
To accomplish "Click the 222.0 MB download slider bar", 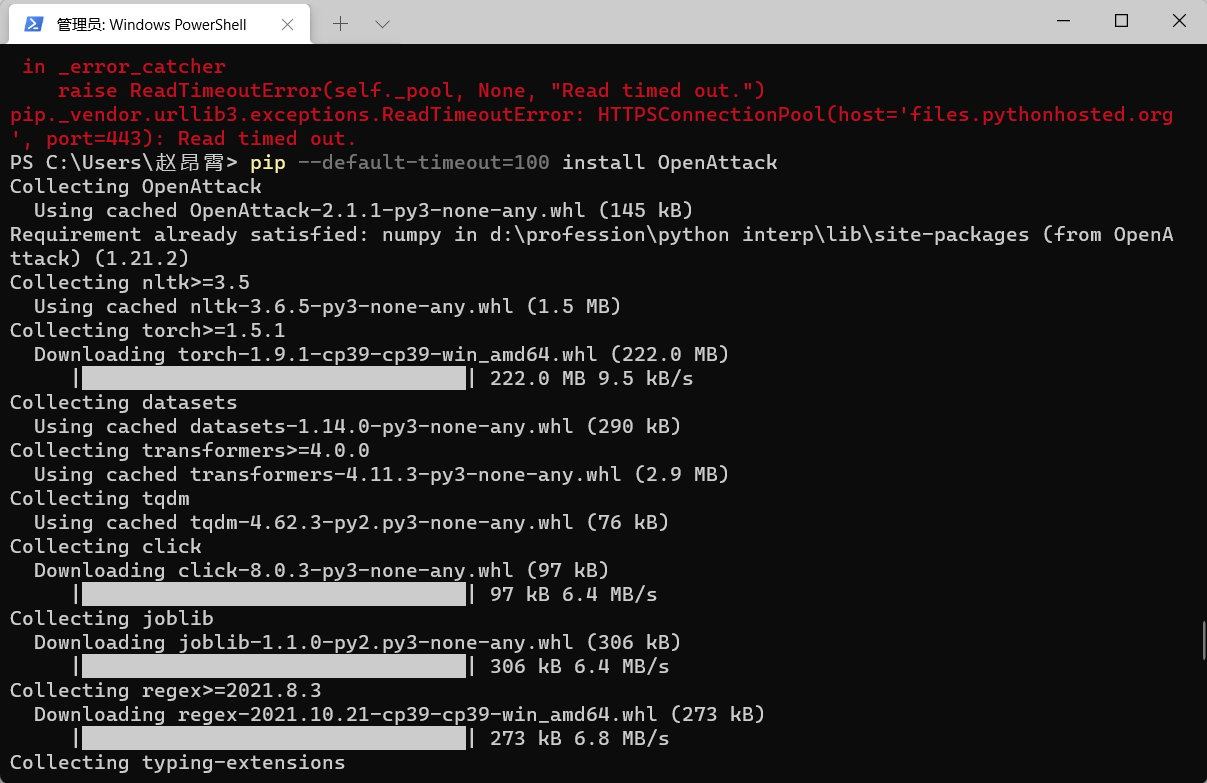I will point(270,378).
